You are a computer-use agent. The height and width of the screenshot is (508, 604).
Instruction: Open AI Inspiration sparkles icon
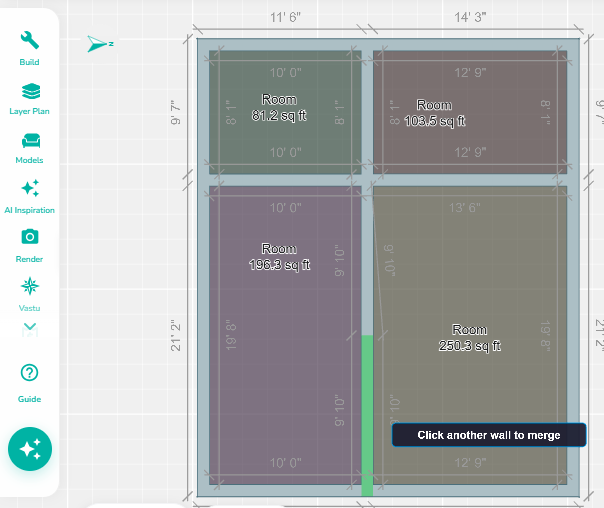pos(30,188)
